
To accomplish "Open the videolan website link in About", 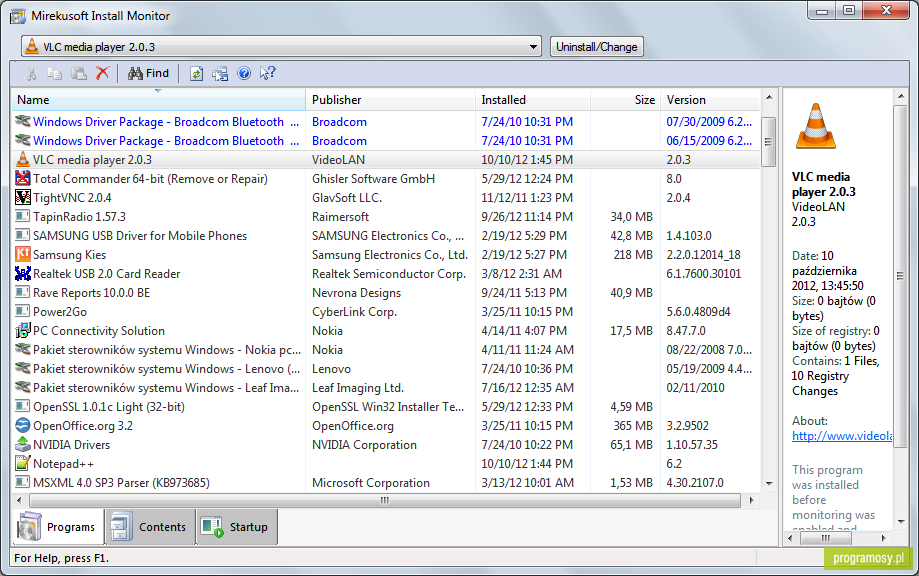I will click(842, 436).
